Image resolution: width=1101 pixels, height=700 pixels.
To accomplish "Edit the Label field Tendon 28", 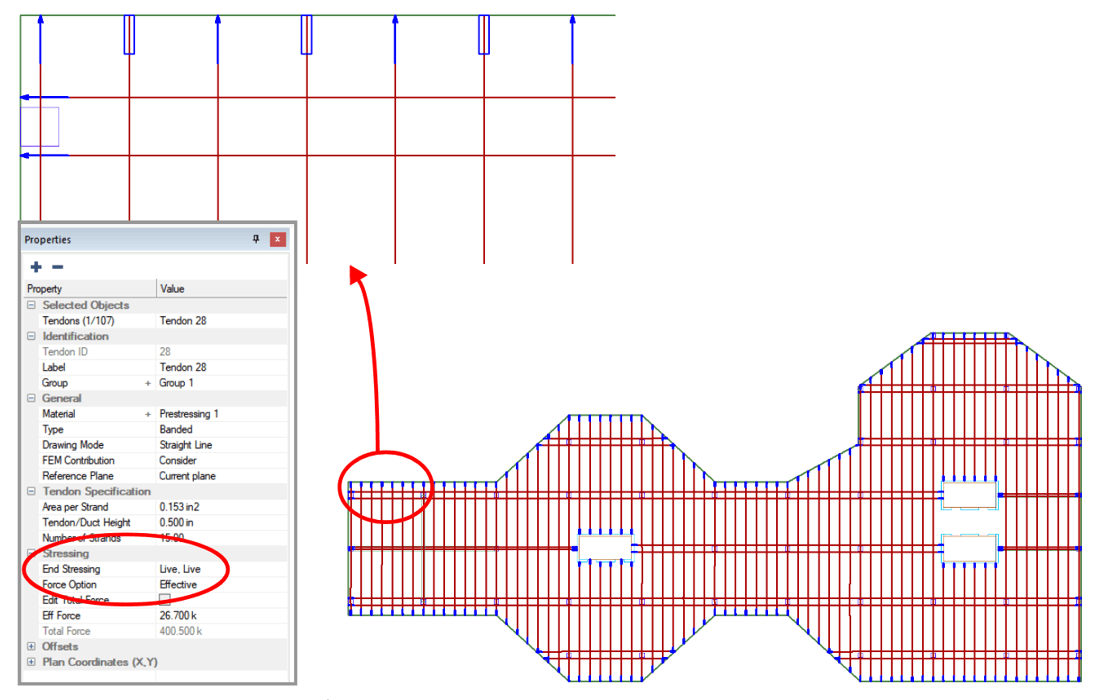I will (x=183, y=367).
